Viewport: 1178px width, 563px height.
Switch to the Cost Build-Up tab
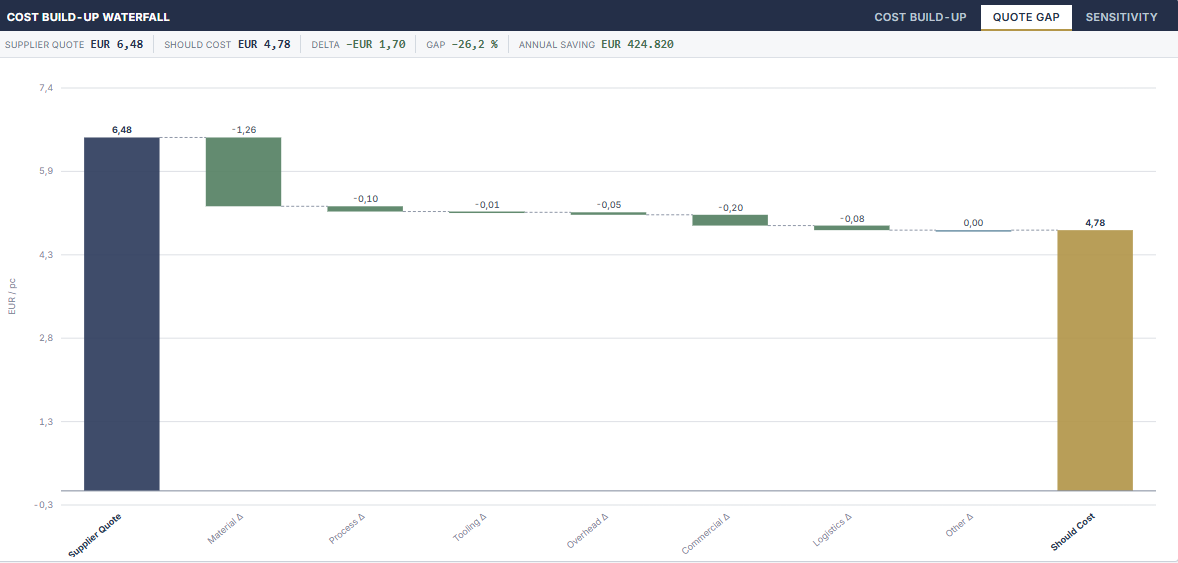920,17
